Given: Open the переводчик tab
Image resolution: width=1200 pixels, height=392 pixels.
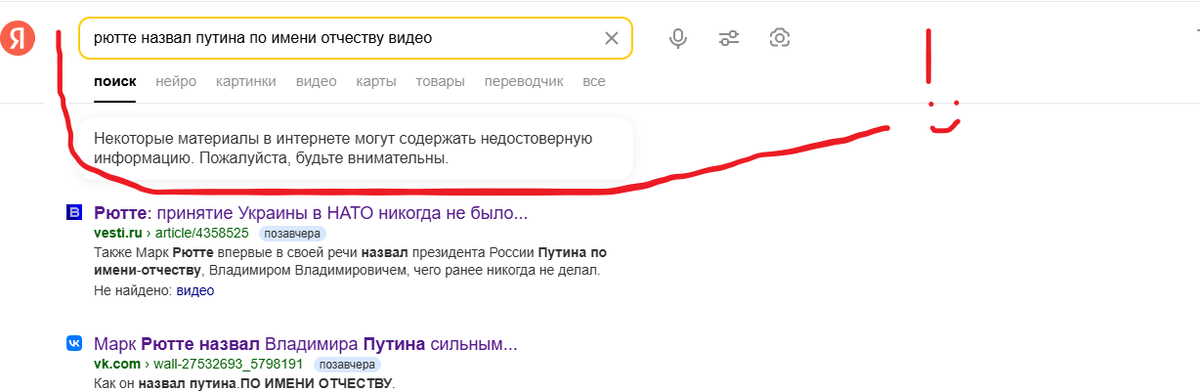Looking at the screenshot, I should pyautogui.click(x=524, y=81).
